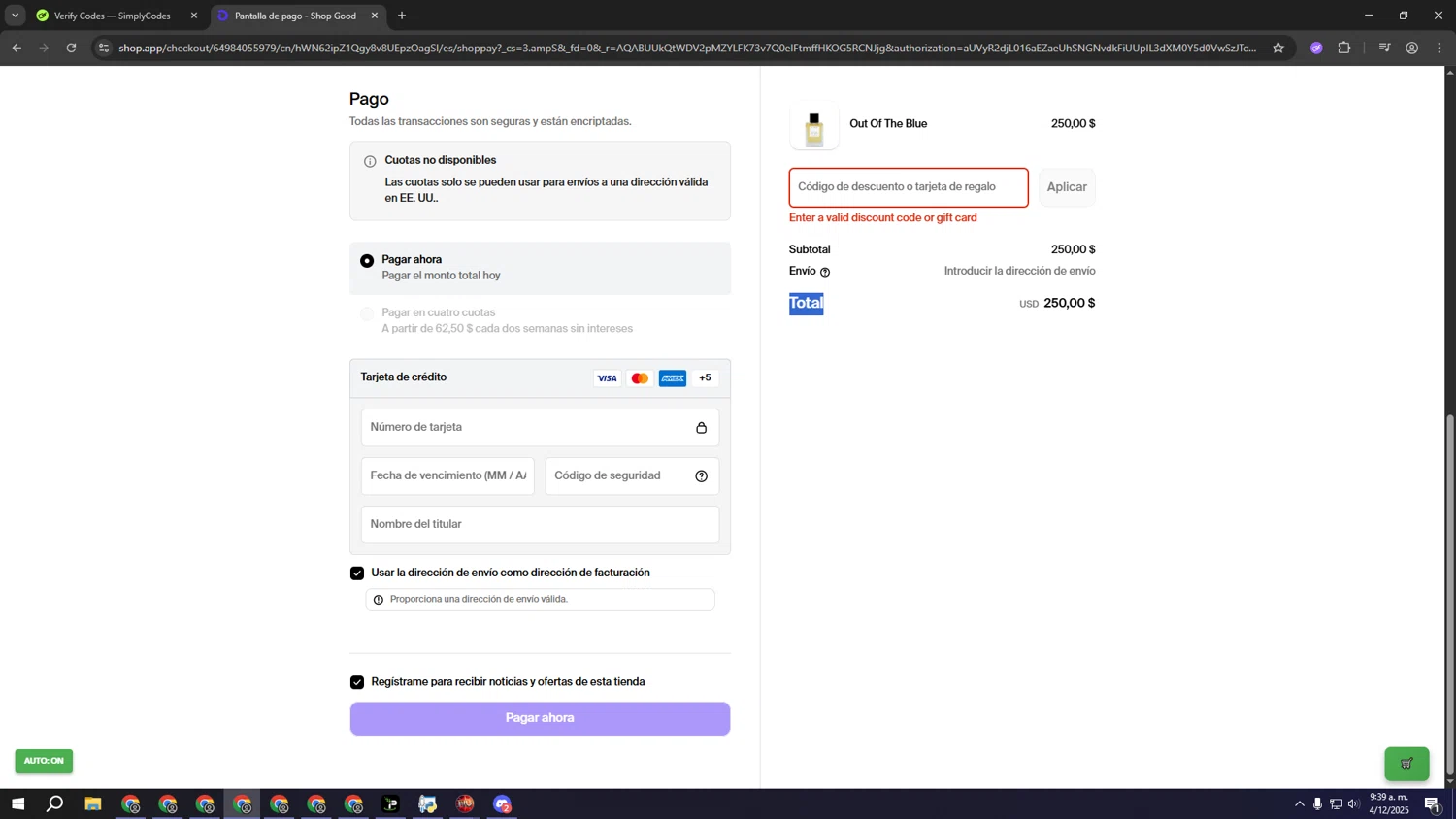1456x819 pixels.
Task: Show hidden system tray icons
Action: pos(1299,803)
